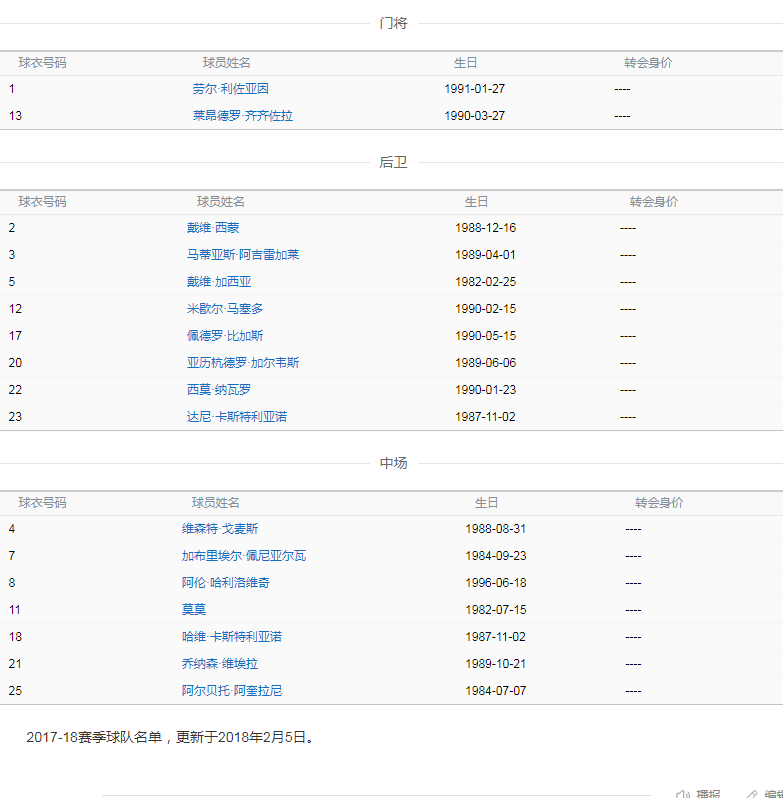Click on 佩德罗·比加斯 name
The image size is (783, 798).
(x=224, y=336)
